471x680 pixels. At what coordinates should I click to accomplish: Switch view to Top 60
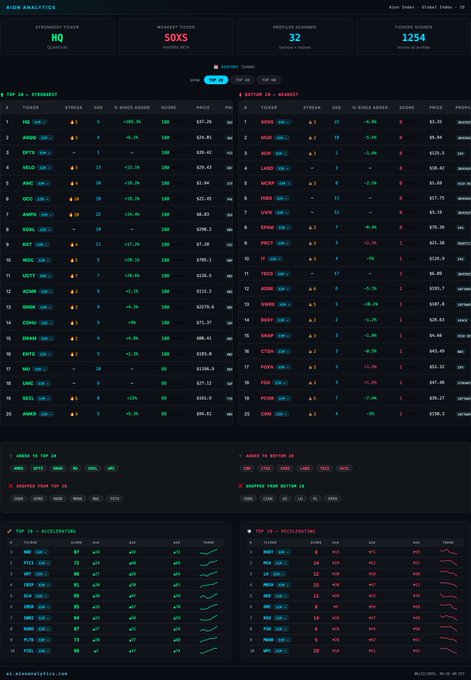(x=269, y=80)
